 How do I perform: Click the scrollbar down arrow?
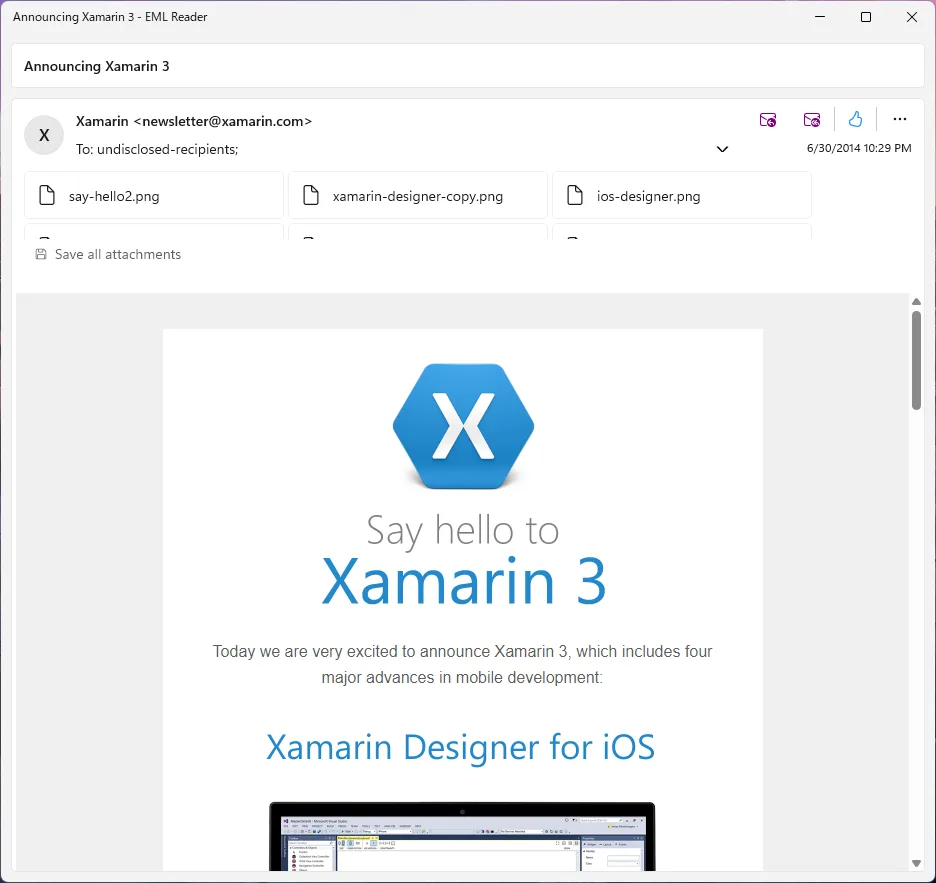[x=916, y=863]
